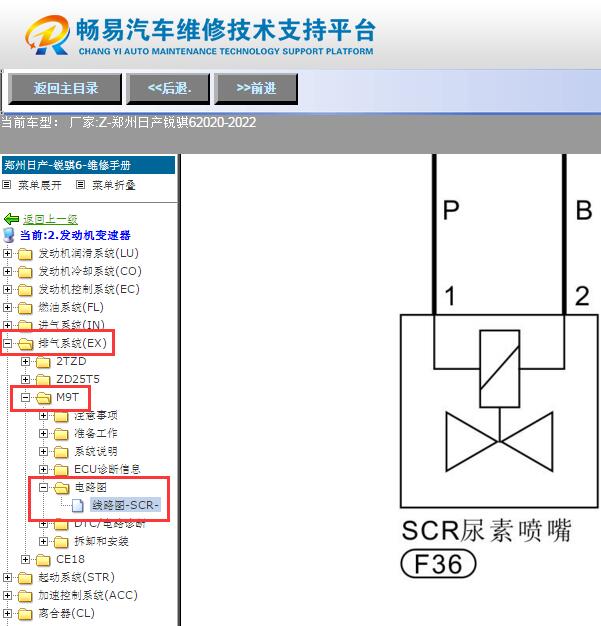Image resolution: width=601 pixels, height=626 pixels.
Task: Expand the 拆卸和安装 node
Action: coord(44,541)
